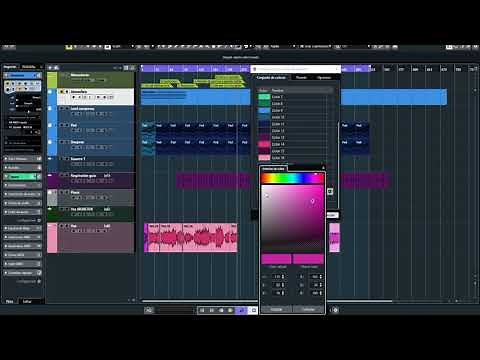Viewport: 480px width, 360px height.
Task: Click the pink waveform audio clip
Action: pos(191,238)
